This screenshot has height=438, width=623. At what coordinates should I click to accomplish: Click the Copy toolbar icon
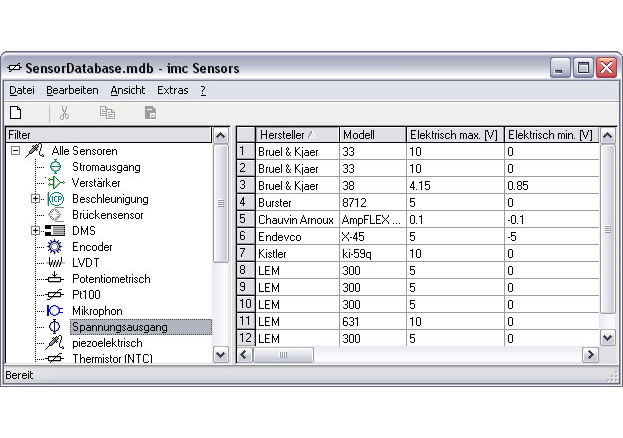107,113
